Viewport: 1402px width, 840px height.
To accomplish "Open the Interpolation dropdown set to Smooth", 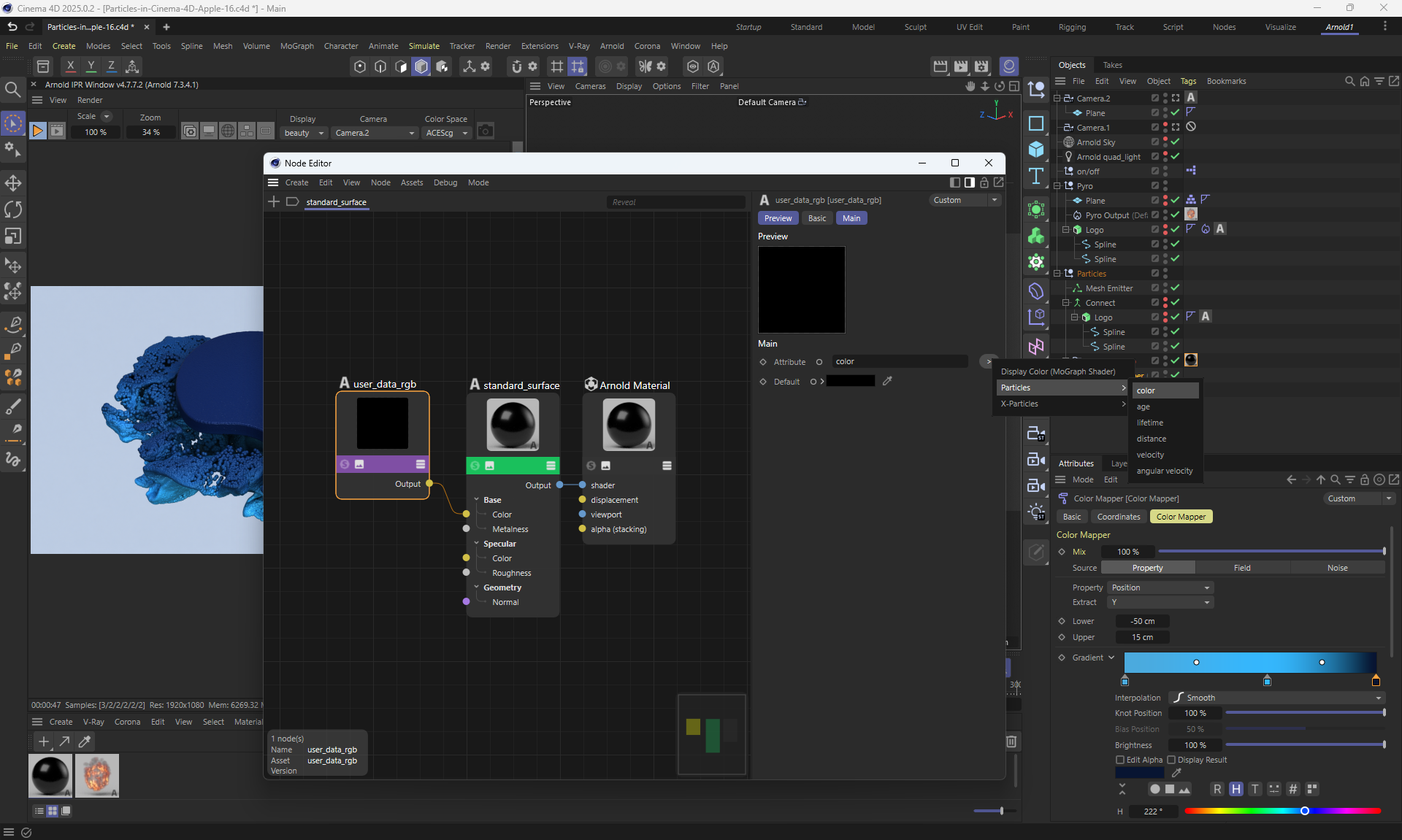I will point(1276,698).
